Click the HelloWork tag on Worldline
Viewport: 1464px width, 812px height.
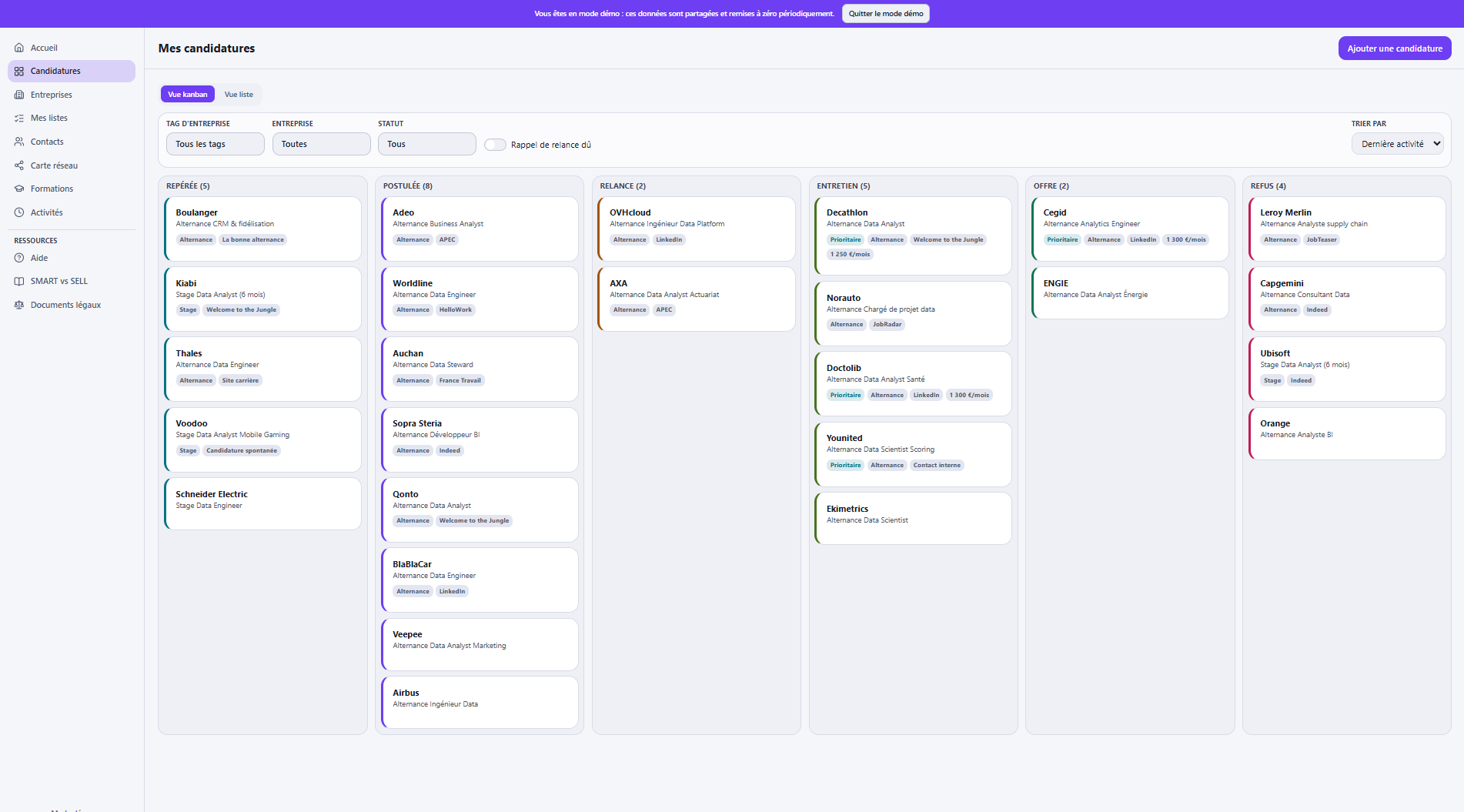456,309
